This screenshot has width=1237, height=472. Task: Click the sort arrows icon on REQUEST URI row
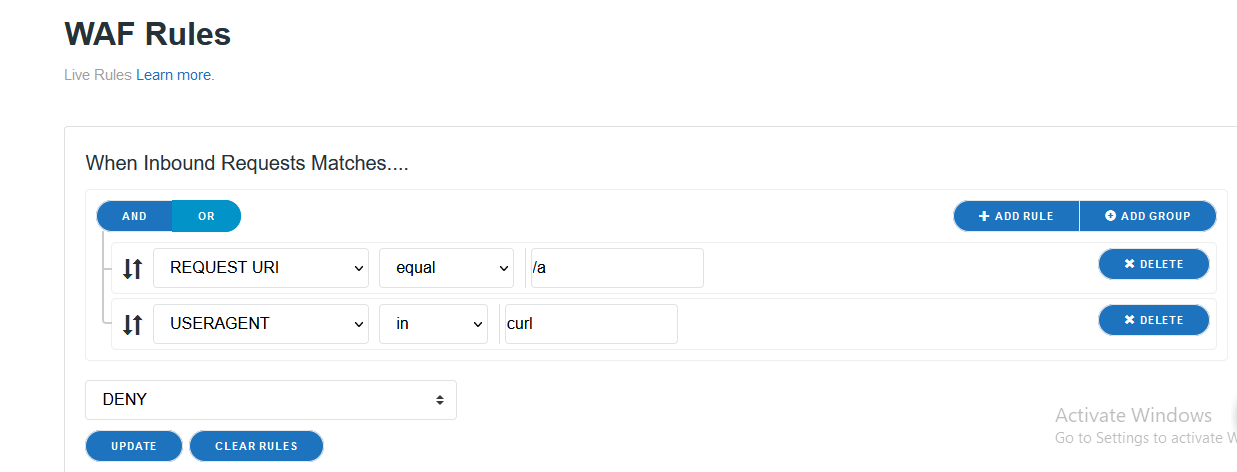[133, 268]
